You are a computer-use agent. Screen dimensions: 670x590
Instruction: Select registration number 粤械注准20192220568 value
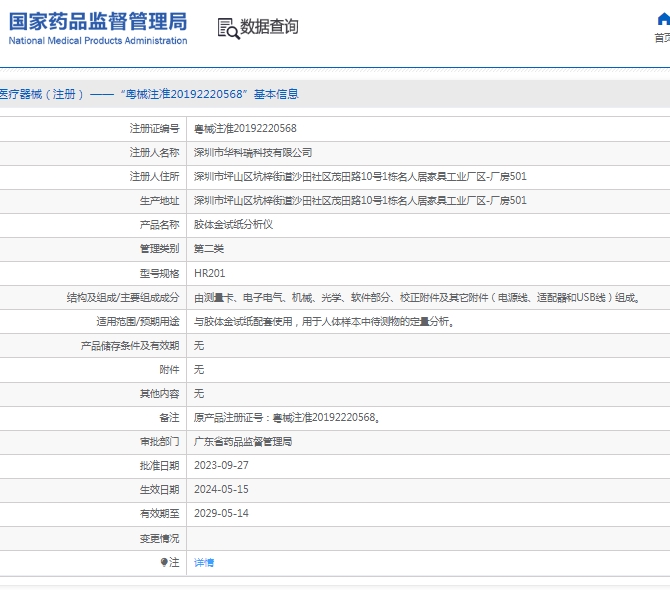245,129
